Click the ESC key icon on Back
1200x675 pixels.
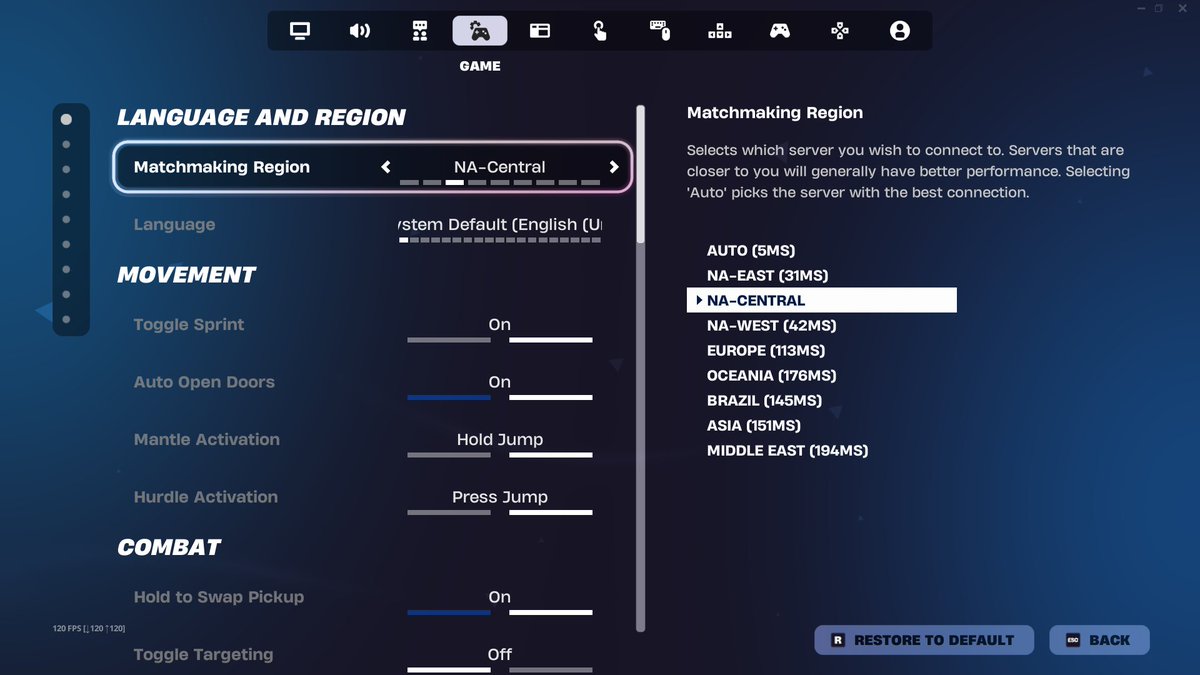click(x=1073, y=640)
